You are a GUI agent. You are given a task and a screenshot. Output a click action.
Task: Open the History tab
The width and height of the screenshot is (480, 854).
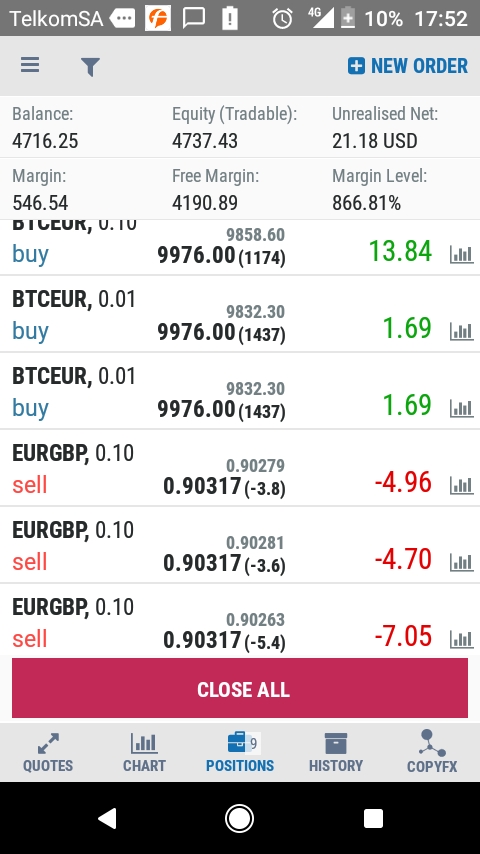tap(336, 753)
